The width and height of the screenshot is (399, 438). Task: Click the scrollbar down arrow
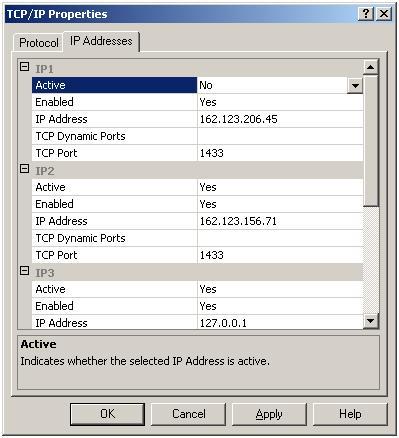point(370,321)
